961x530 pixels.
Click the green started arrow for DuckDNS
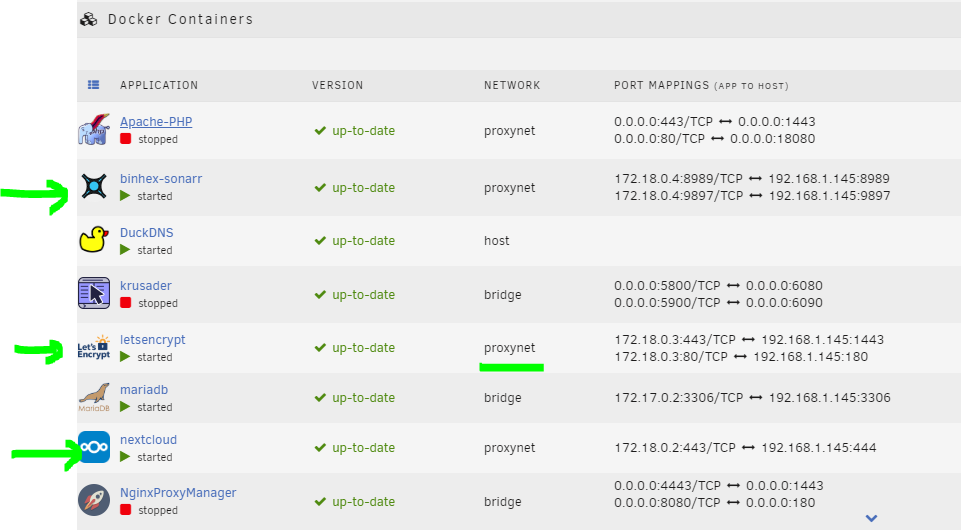[x=125, y=250]
